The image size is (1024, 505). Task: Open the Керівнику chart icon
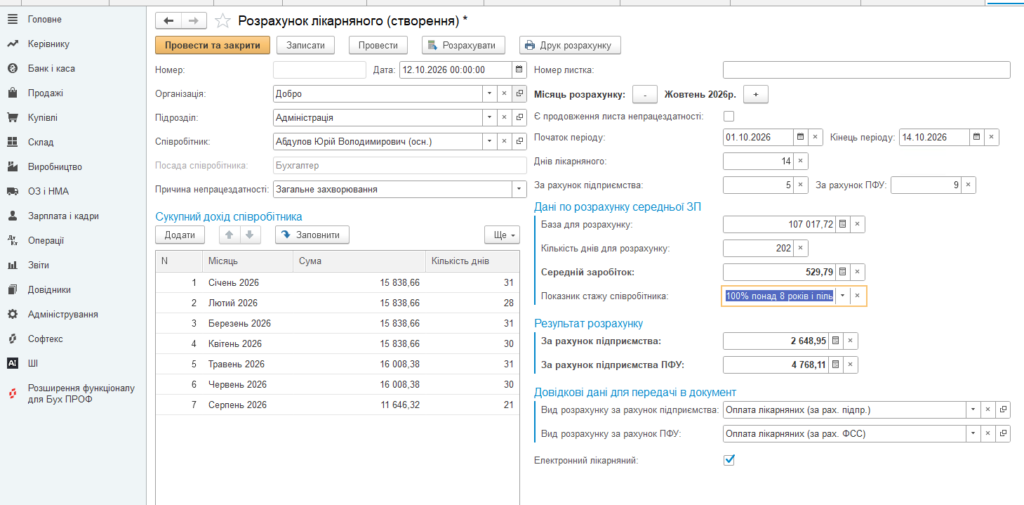12,44
